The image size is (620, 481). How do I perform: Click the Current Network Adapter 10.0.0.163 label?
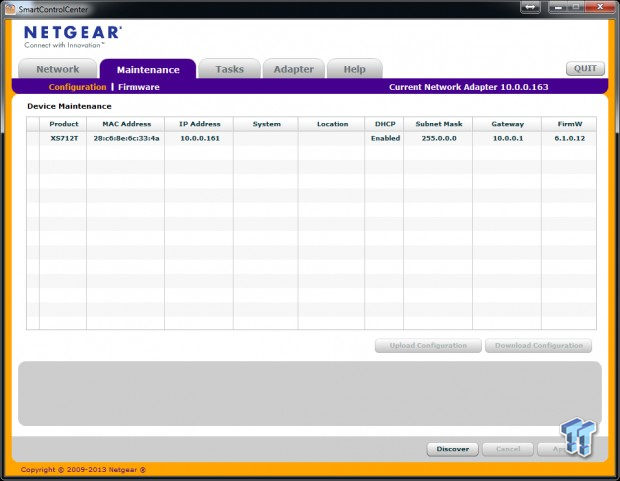[x=469, y=87]
